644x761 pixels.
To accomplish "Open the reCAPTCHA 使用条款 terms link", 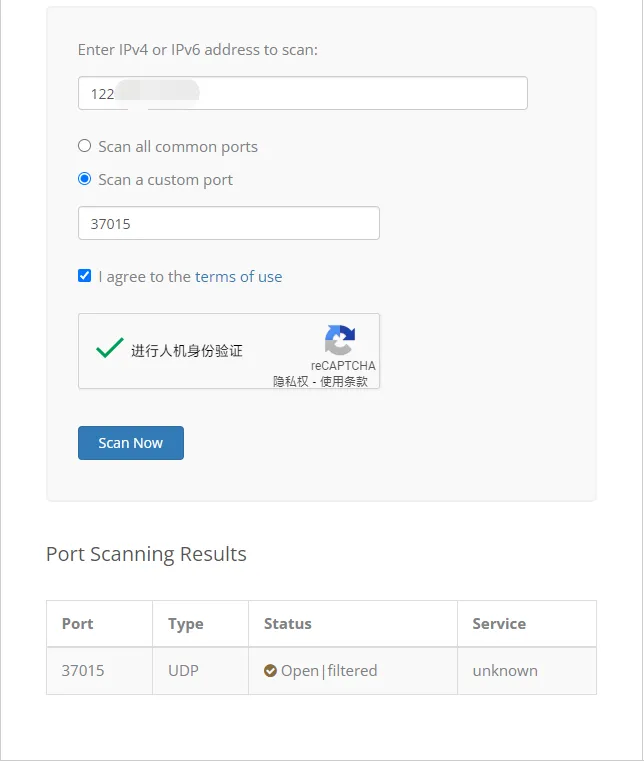I will [344, 381].
